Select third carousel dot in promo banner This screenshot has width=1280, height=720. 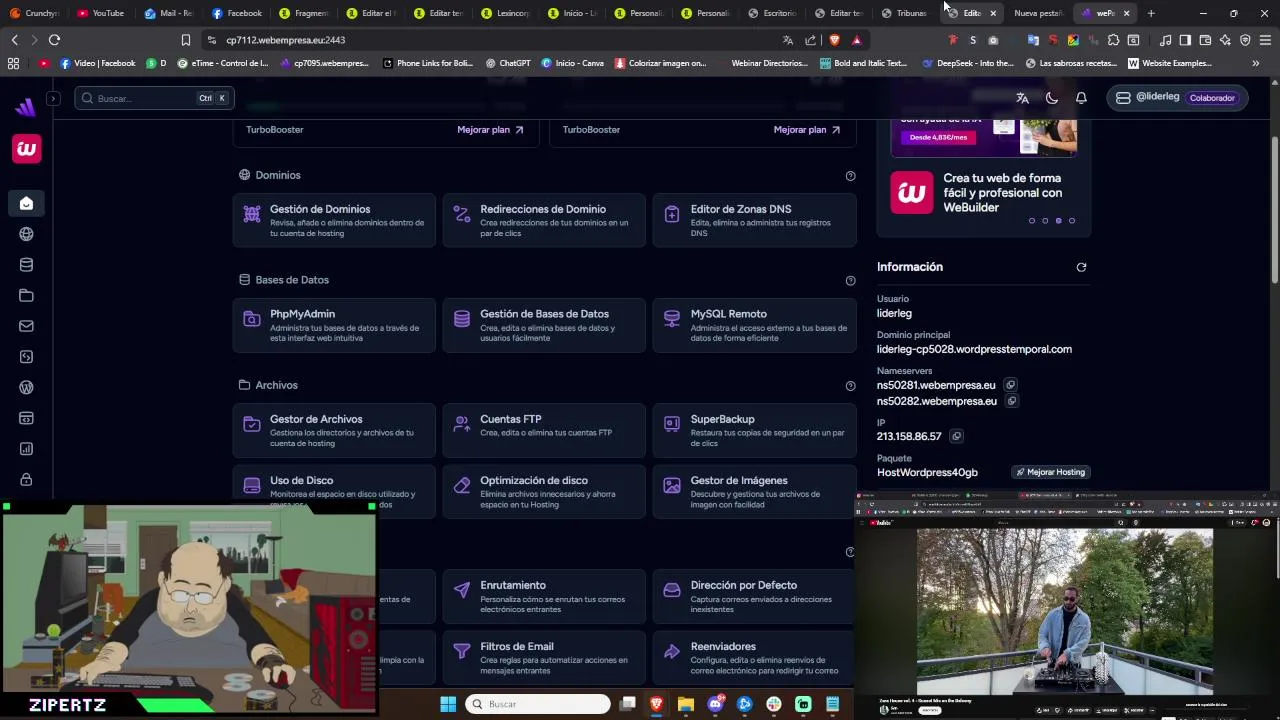click(x=1058, y=221)
